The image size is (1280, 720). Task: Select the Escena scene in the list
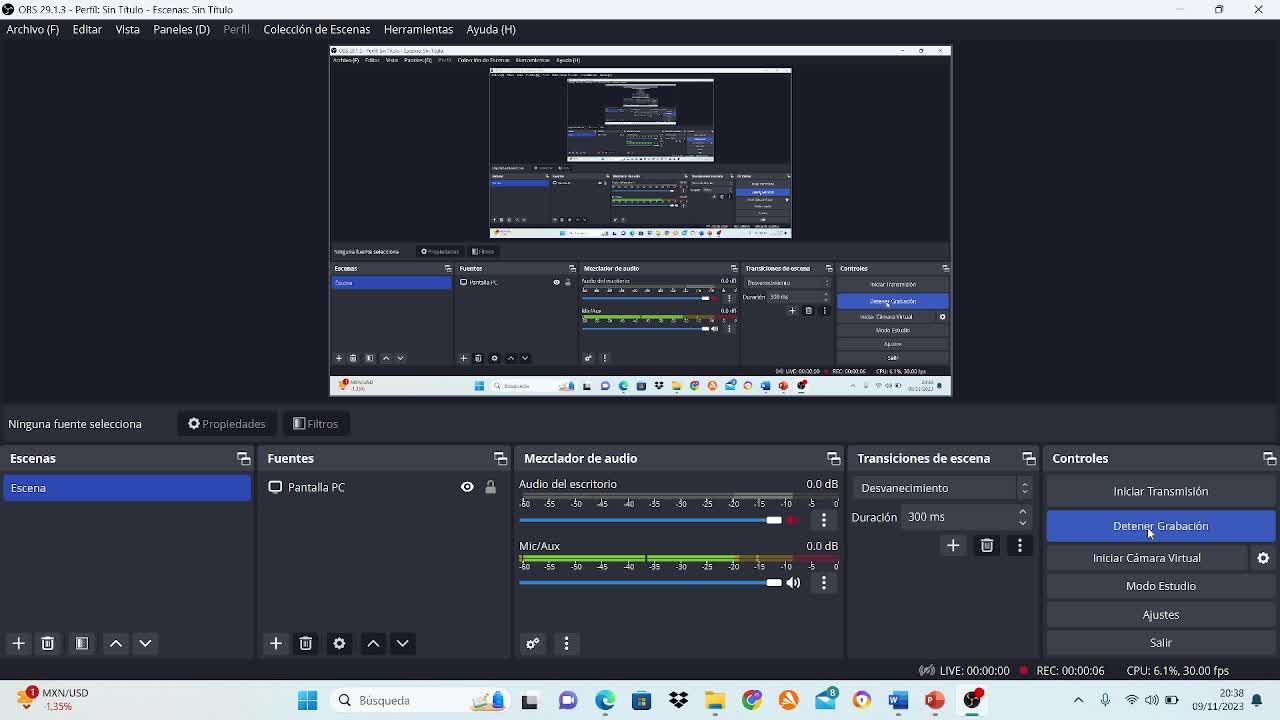pos(127,488)
